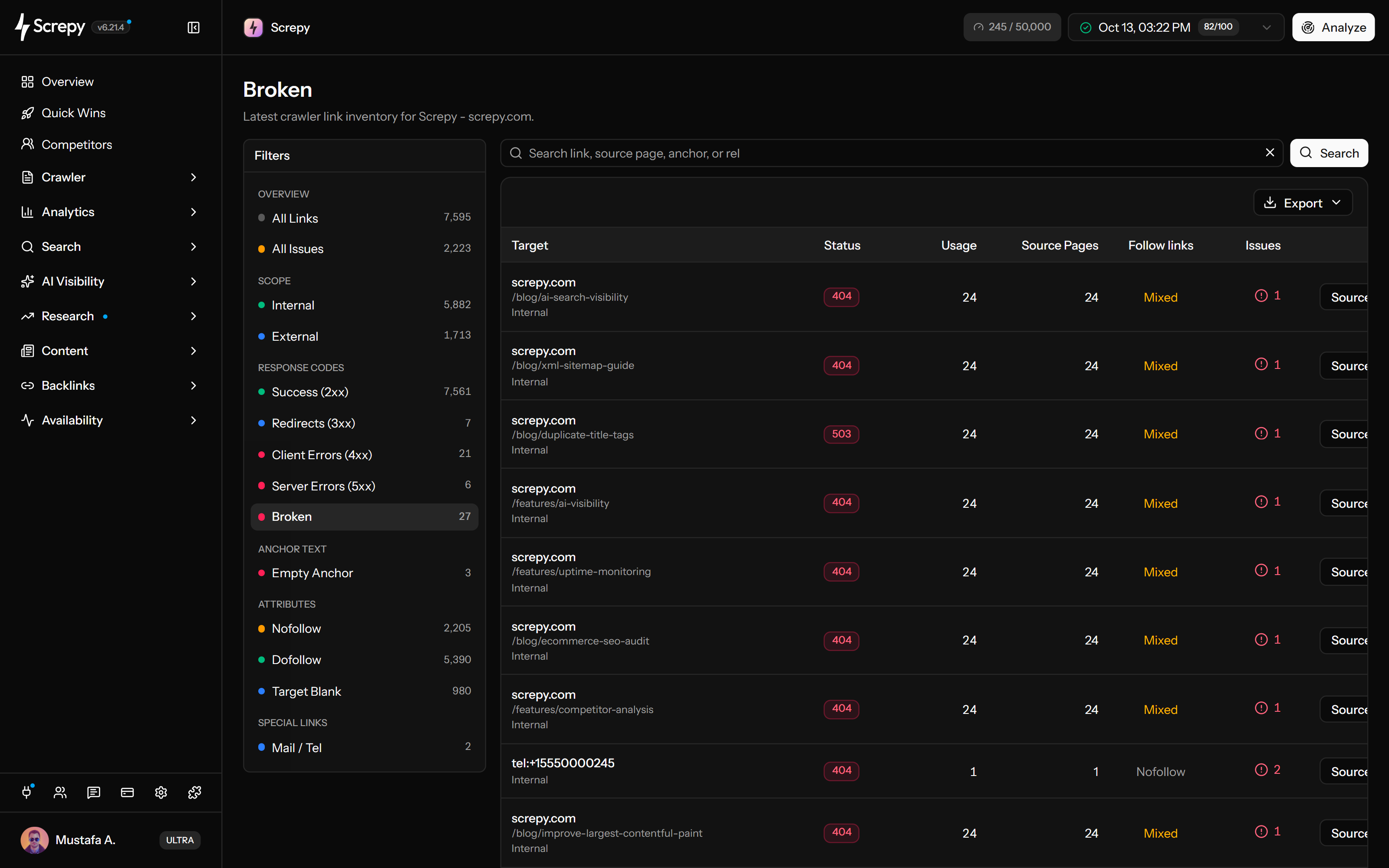This screenshot has width=1389, height=868.
Task: Select the Nofollow attribute filter
Action: 365,628
